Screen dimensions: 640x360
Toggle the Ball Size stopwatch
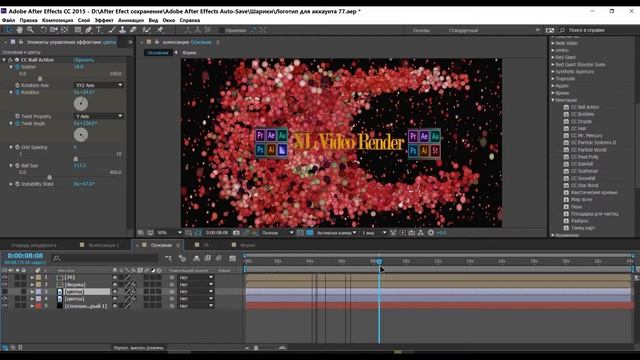pos(17,165)
